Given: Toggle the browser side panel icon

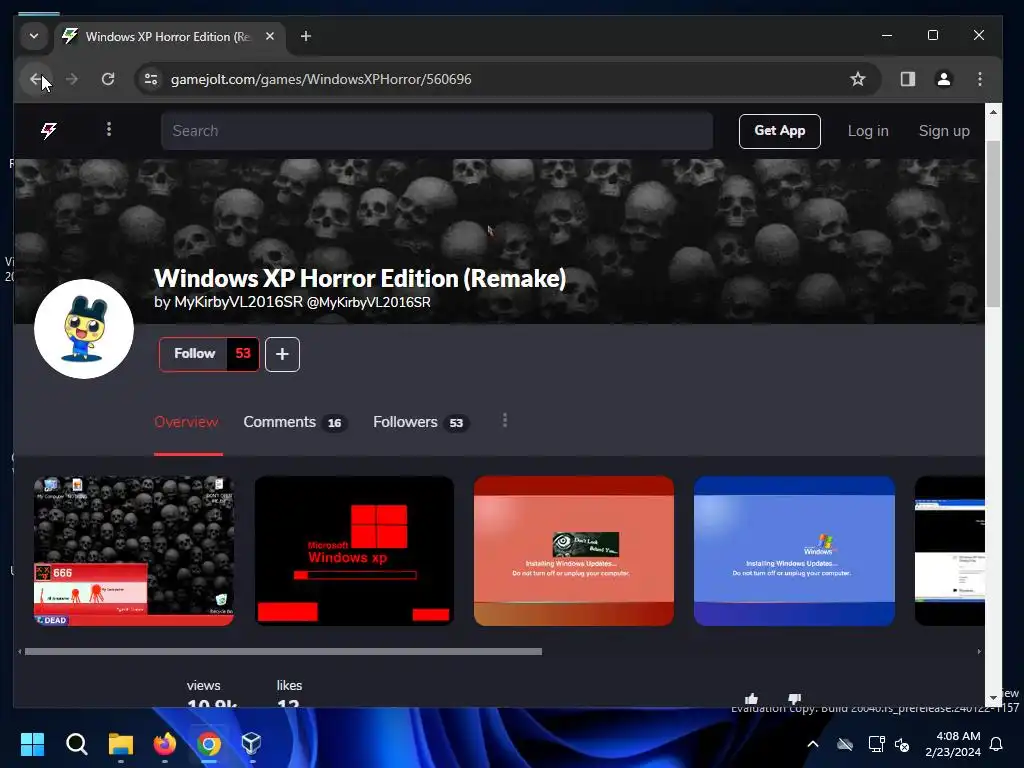Looking at the screenshot, I should tap(908, 79).
